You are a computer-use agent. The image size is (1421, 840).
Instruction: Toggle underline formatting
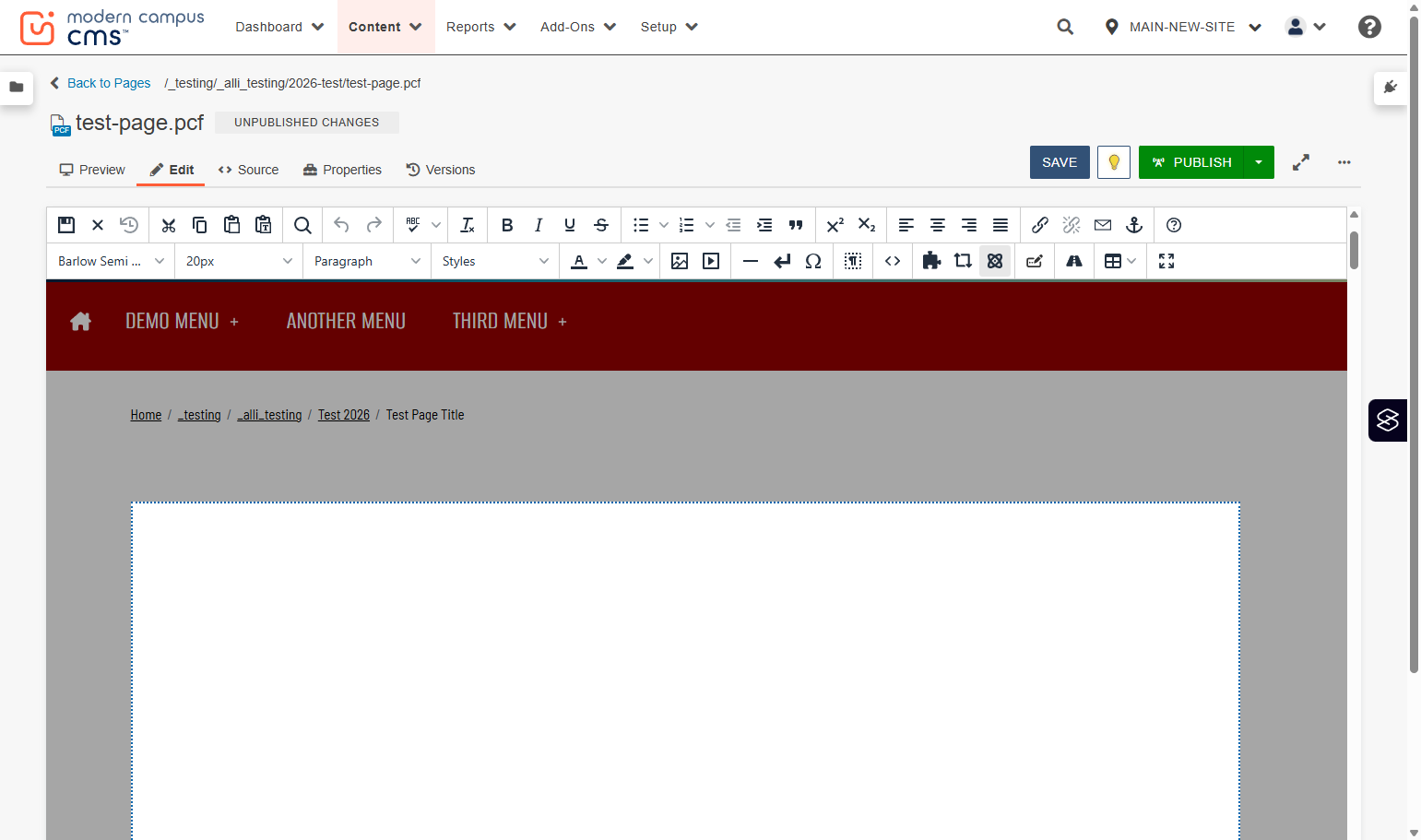click(x=570, y=225)
